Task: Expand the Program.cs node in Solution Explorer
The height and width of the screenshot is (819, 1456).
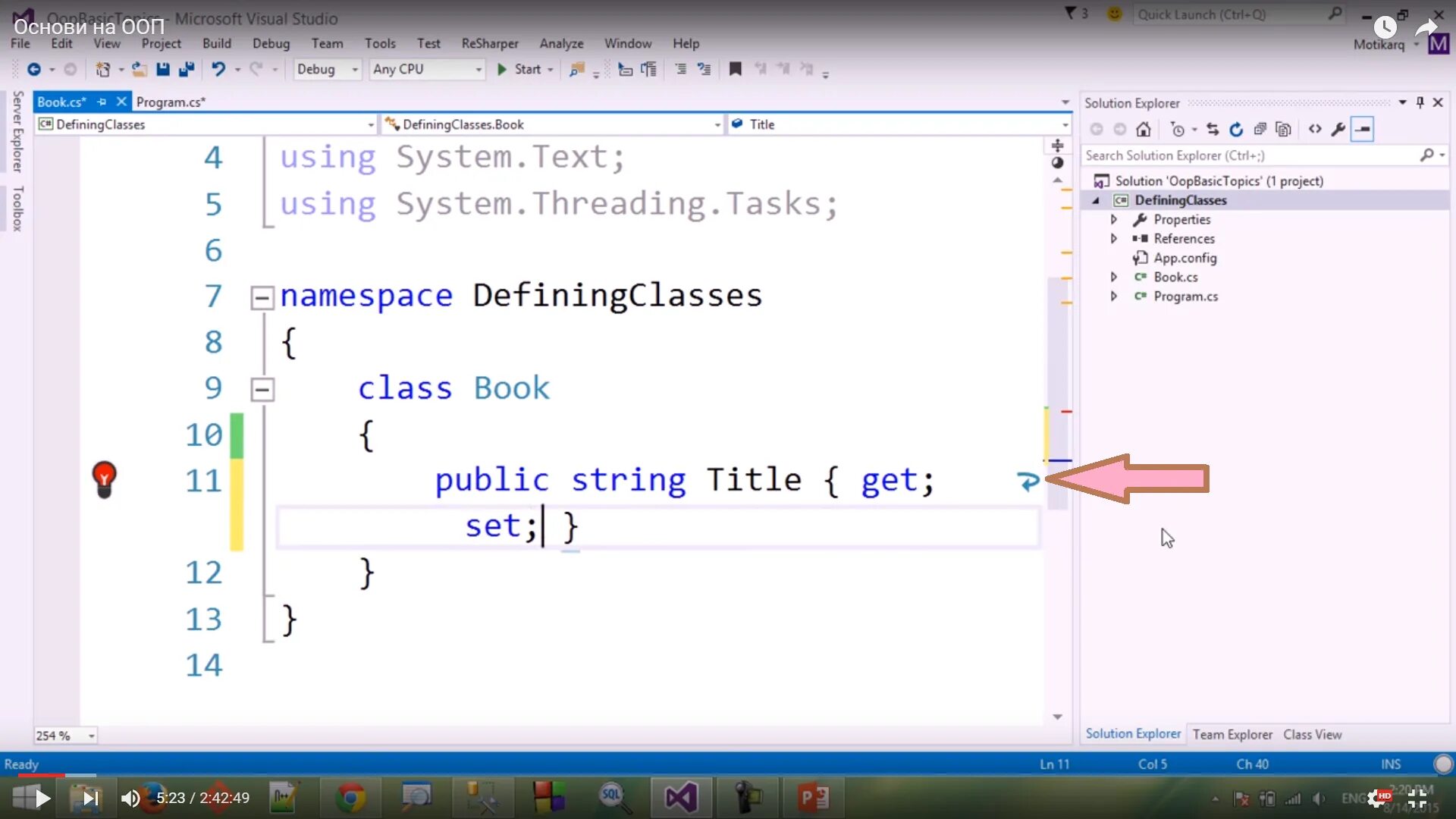Action: coord(1113,296)
